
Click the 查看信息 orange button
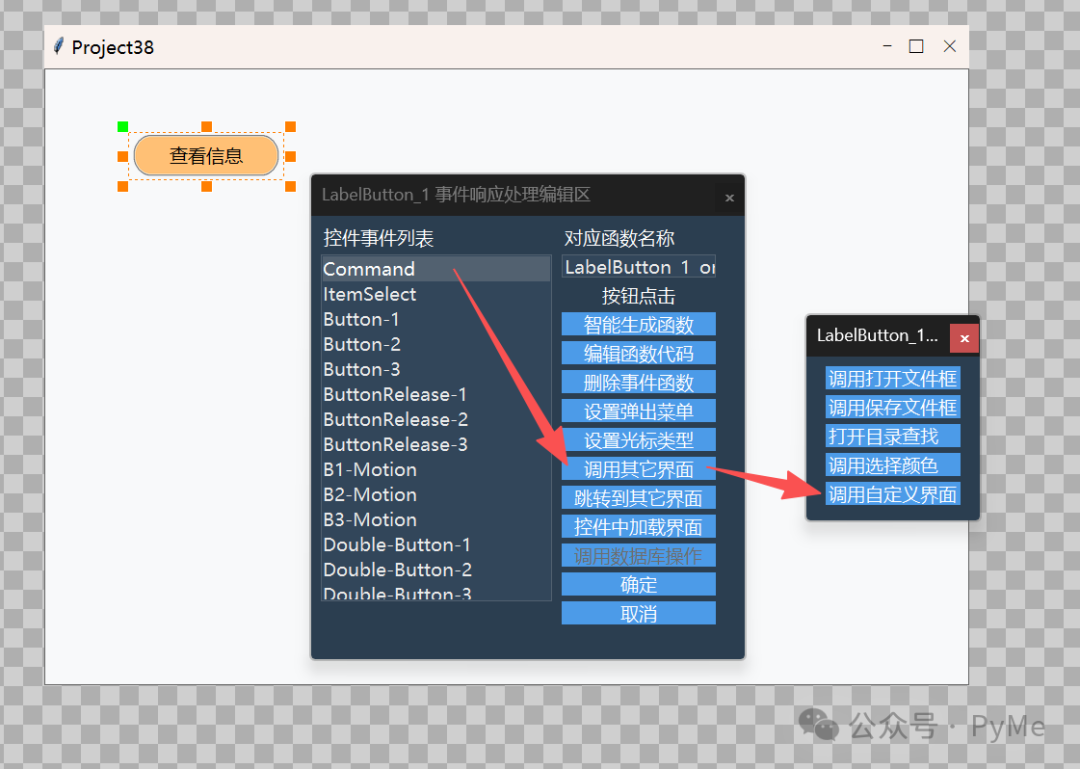(x=206, y=156)
